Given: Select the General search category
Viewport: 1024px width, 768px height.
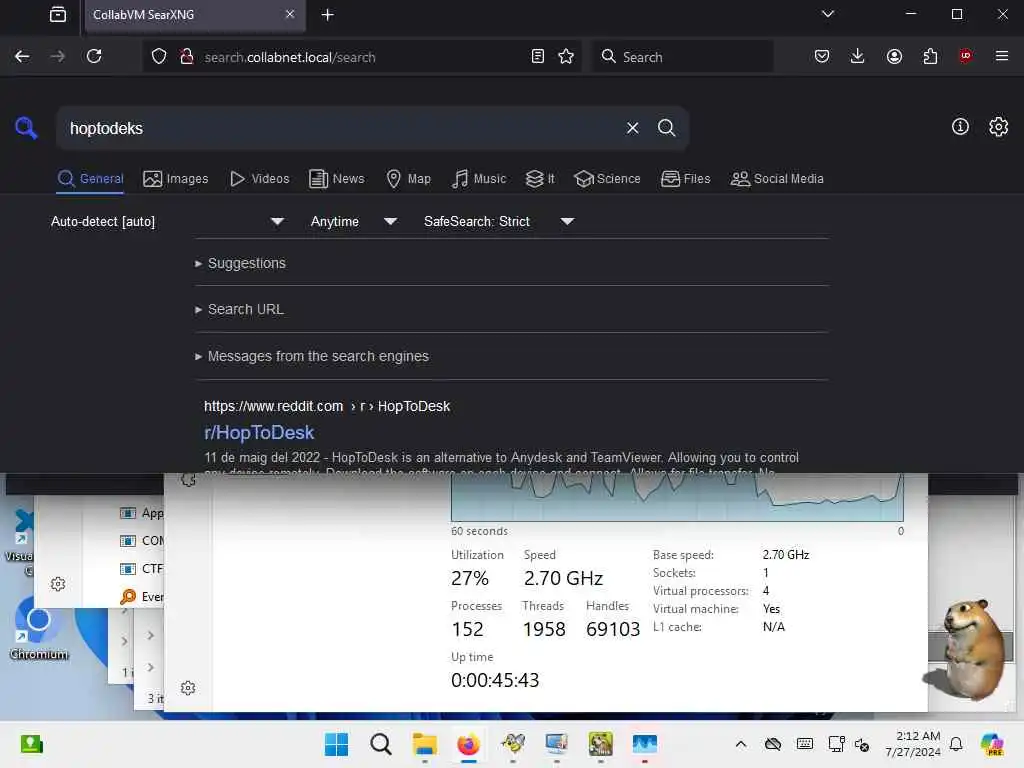Looking at the screenshot, I should click(90, 179).
